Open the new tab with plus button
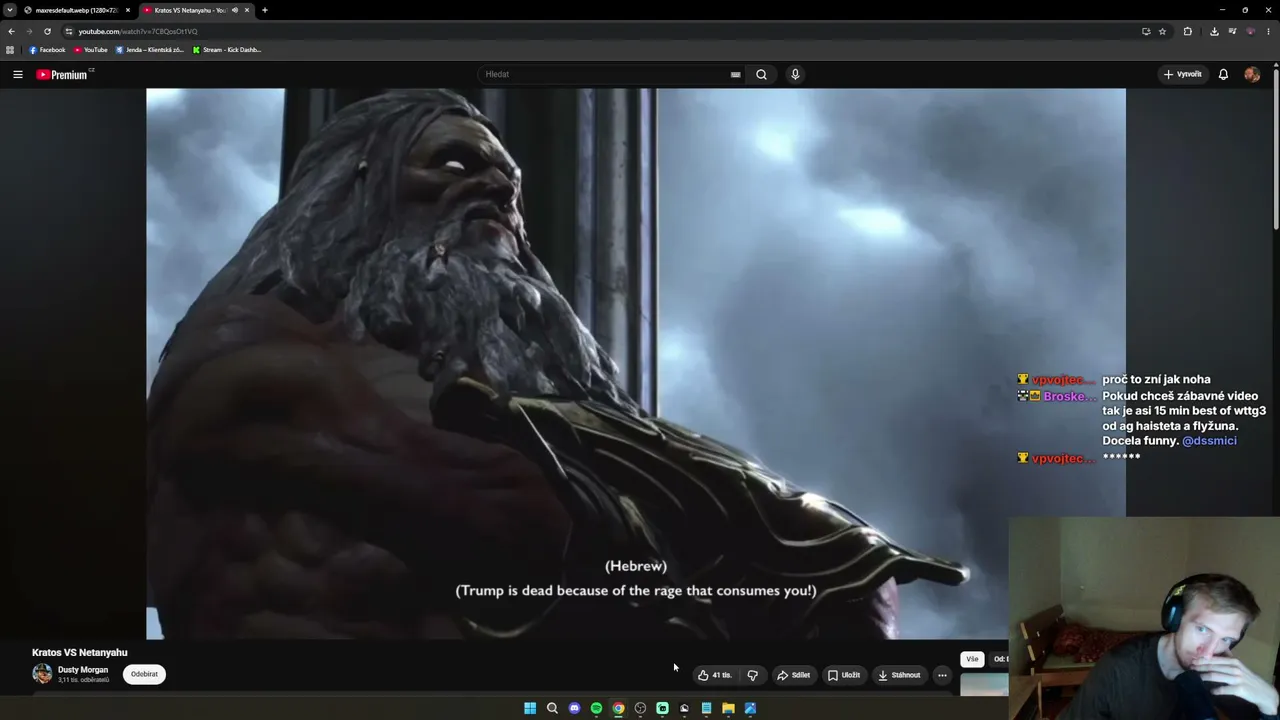1280x720 pixels. click(x=264, y=10)
